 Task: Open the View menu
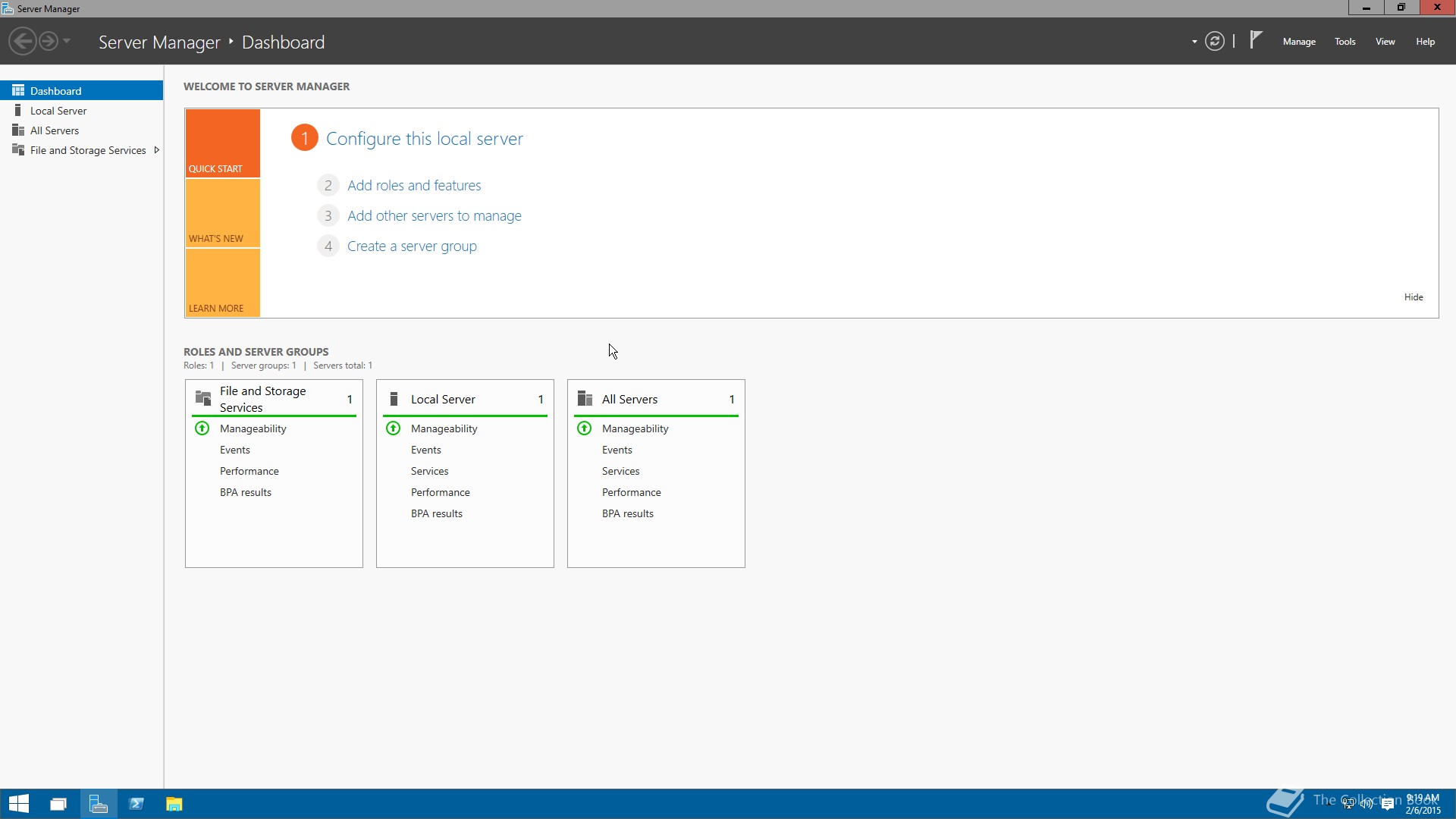(1385, 42)
